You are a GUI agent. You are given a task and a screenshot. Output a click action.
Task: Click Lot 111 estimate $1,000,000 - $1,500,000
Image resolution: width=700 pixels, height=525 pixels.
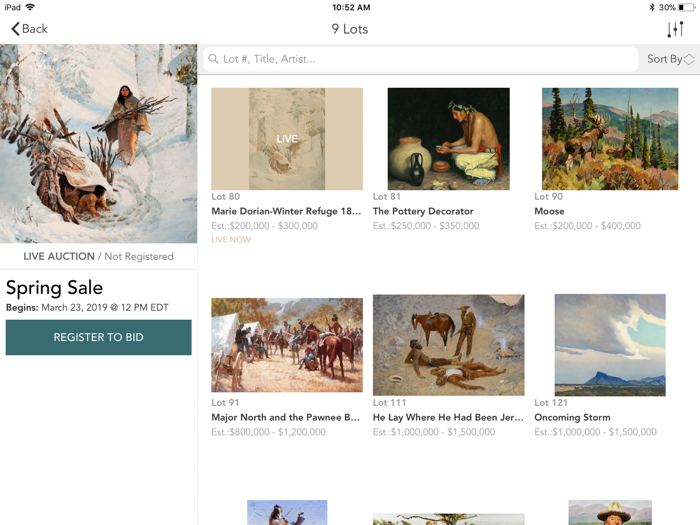434,432
